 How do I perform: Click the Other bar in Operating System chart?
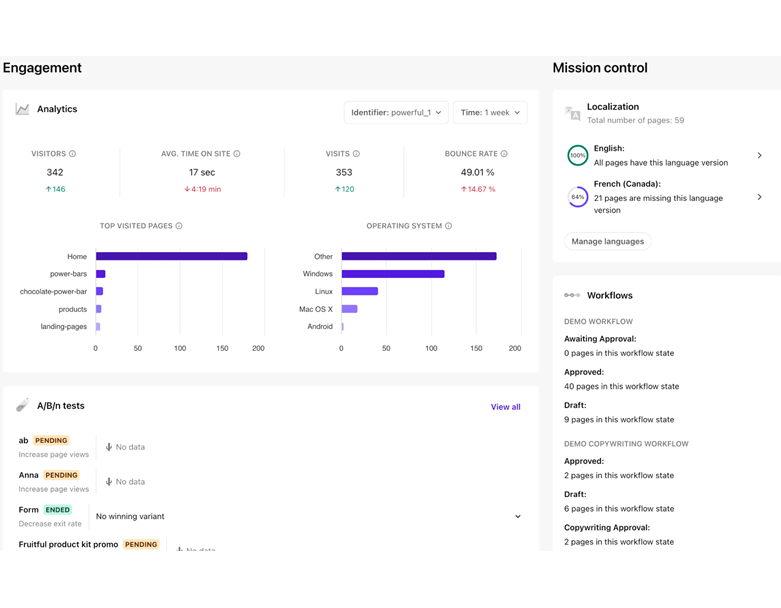(x=419, y=256)
